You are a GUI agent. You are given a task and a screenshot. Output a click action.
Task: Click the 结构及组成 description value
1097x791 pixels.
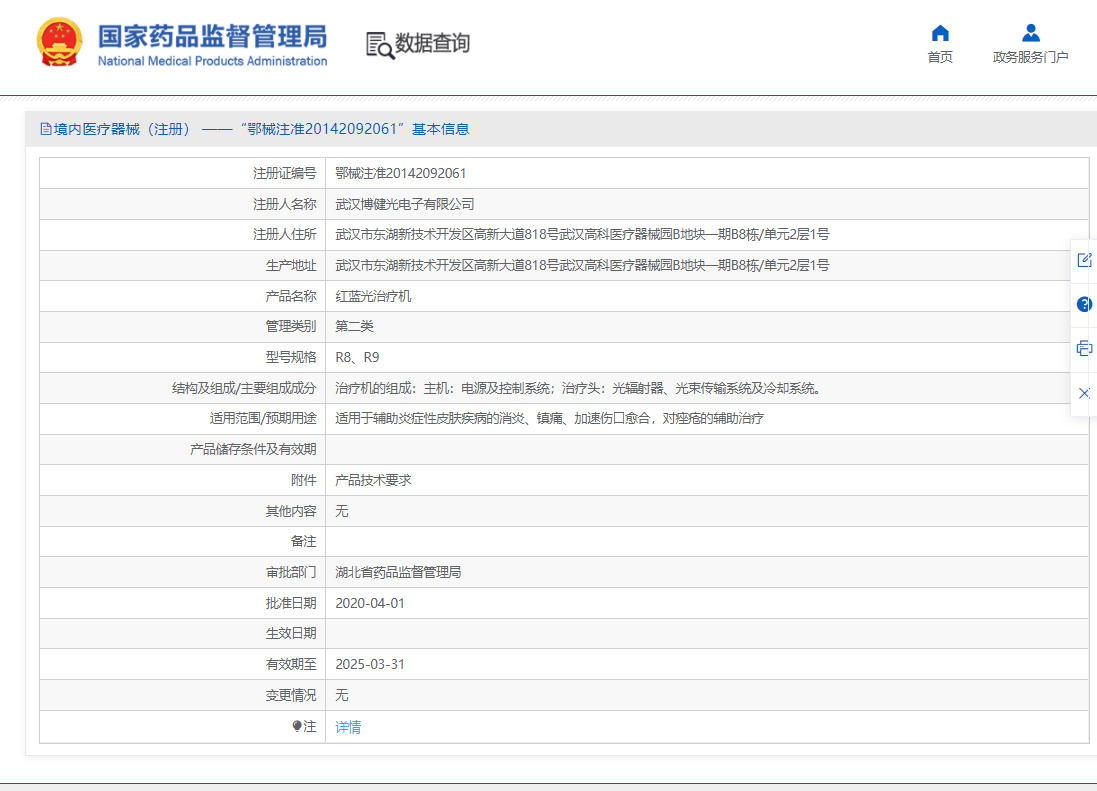tap(578, 388)
